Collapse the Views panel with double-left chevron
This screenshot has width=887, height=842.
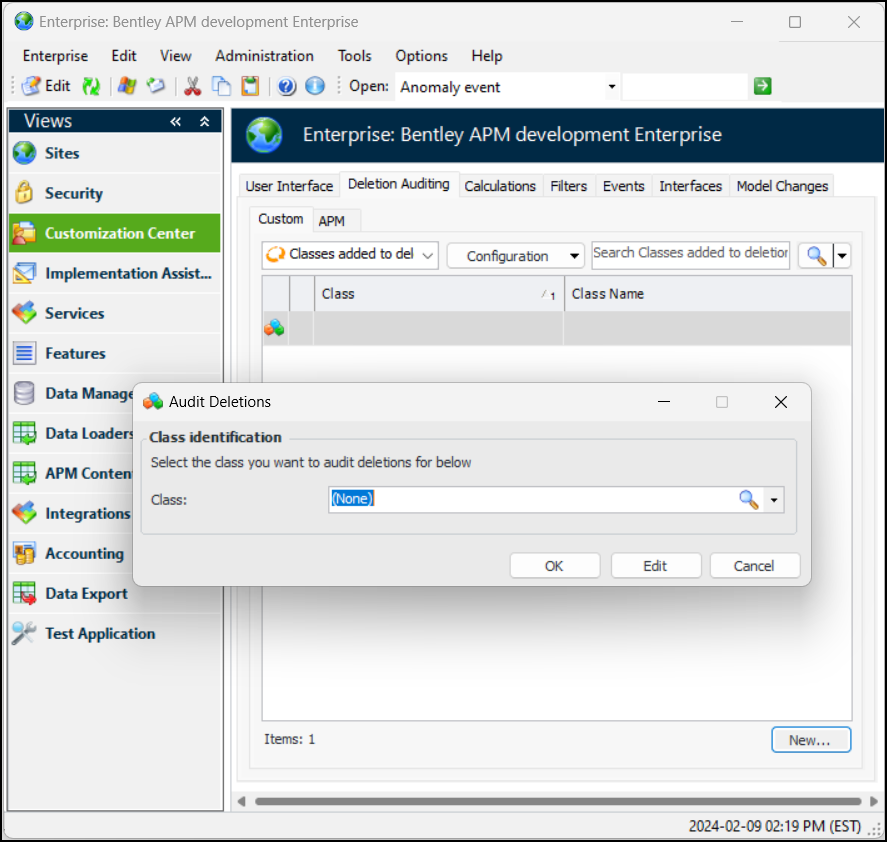point(176,122)
